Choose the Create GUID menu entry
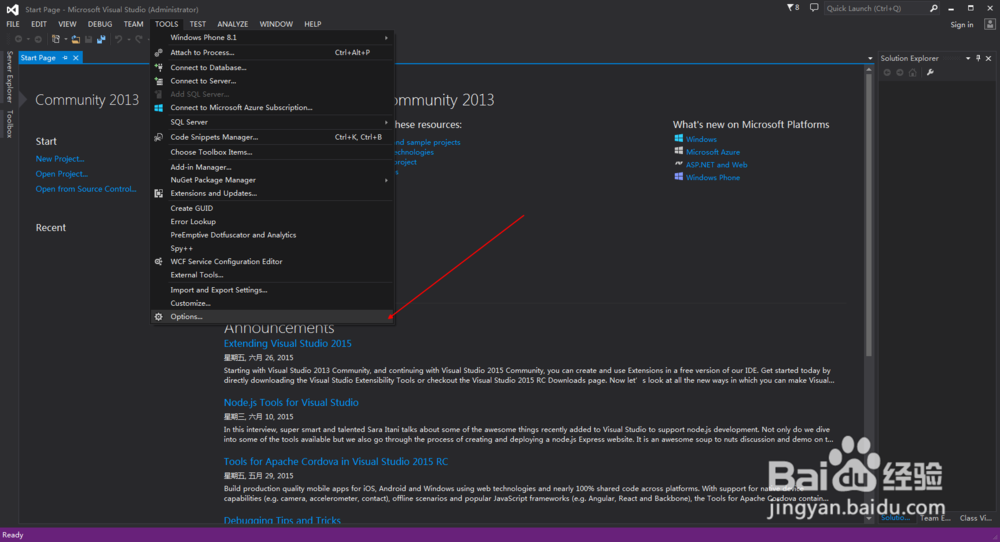1000x542 pixels. click(x=272, y=209)
